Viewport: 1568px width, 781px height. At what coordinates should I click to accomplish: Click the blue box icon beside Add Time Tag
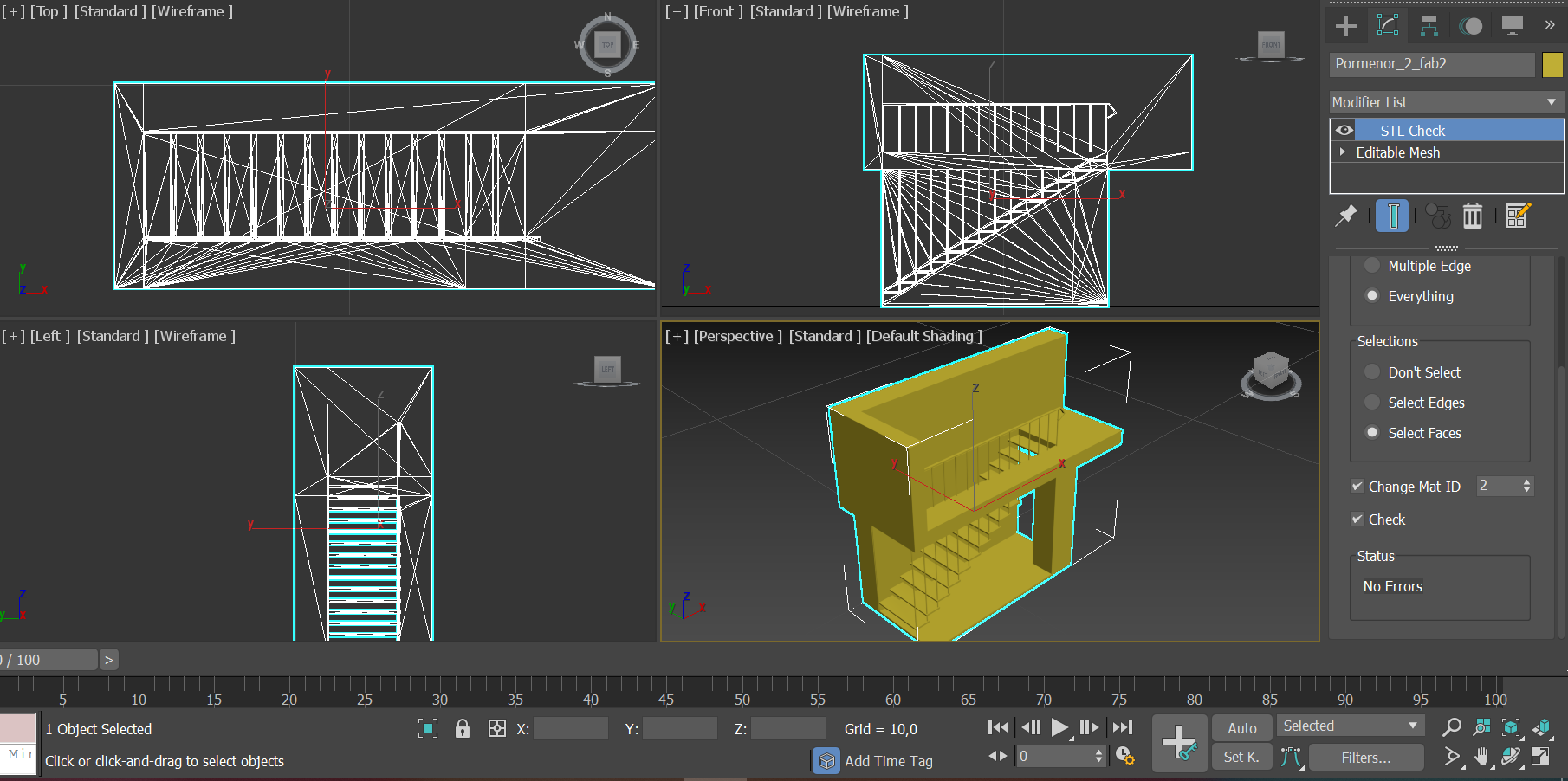826,761
